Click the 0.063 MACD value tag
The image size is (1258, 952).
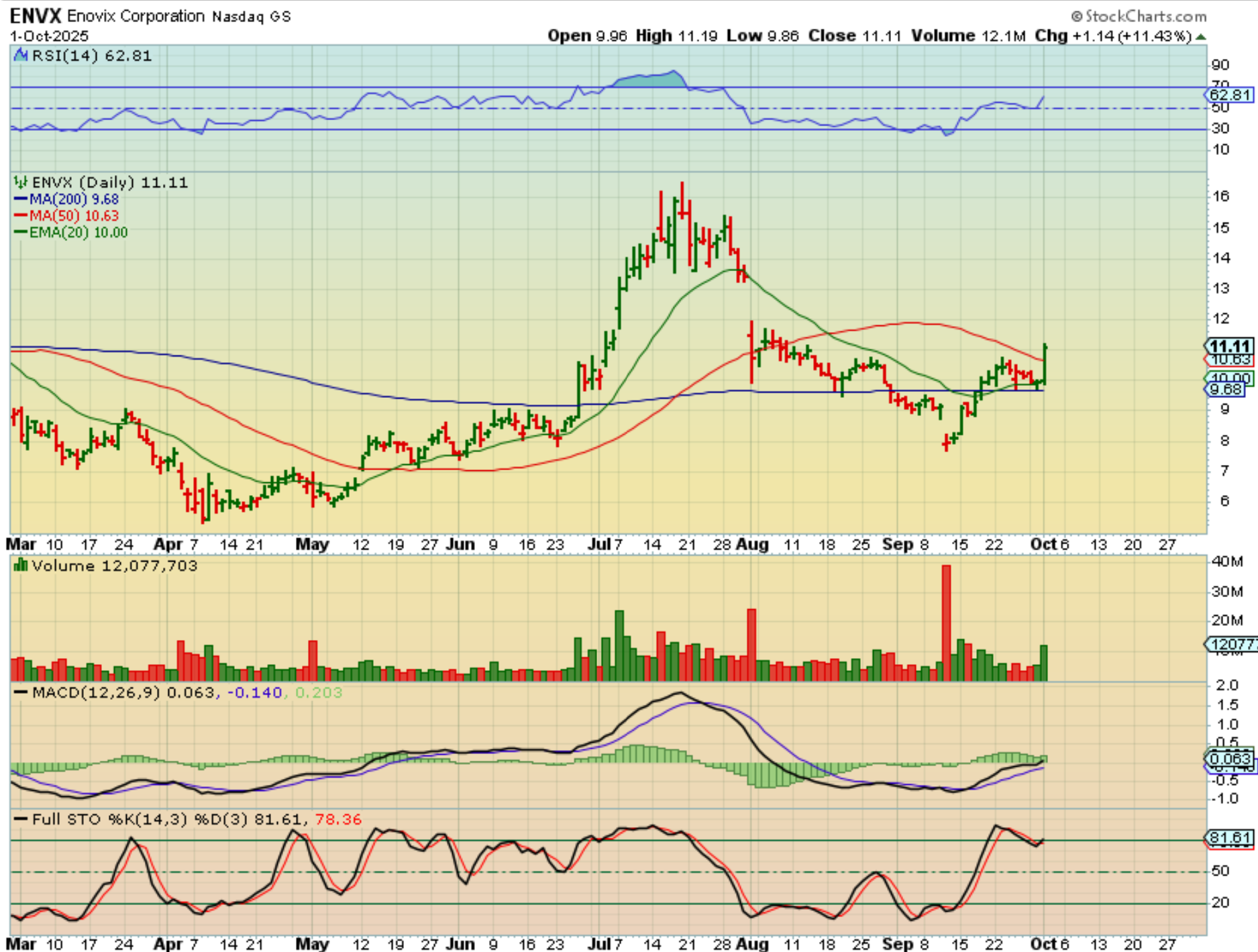1229,758
